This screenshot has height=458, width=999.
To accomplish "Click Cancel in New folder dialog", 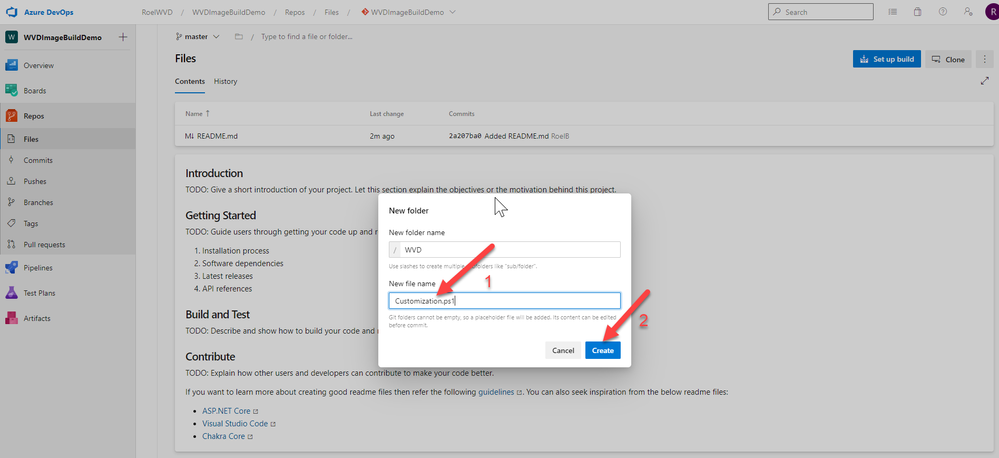I will [563, 350].
